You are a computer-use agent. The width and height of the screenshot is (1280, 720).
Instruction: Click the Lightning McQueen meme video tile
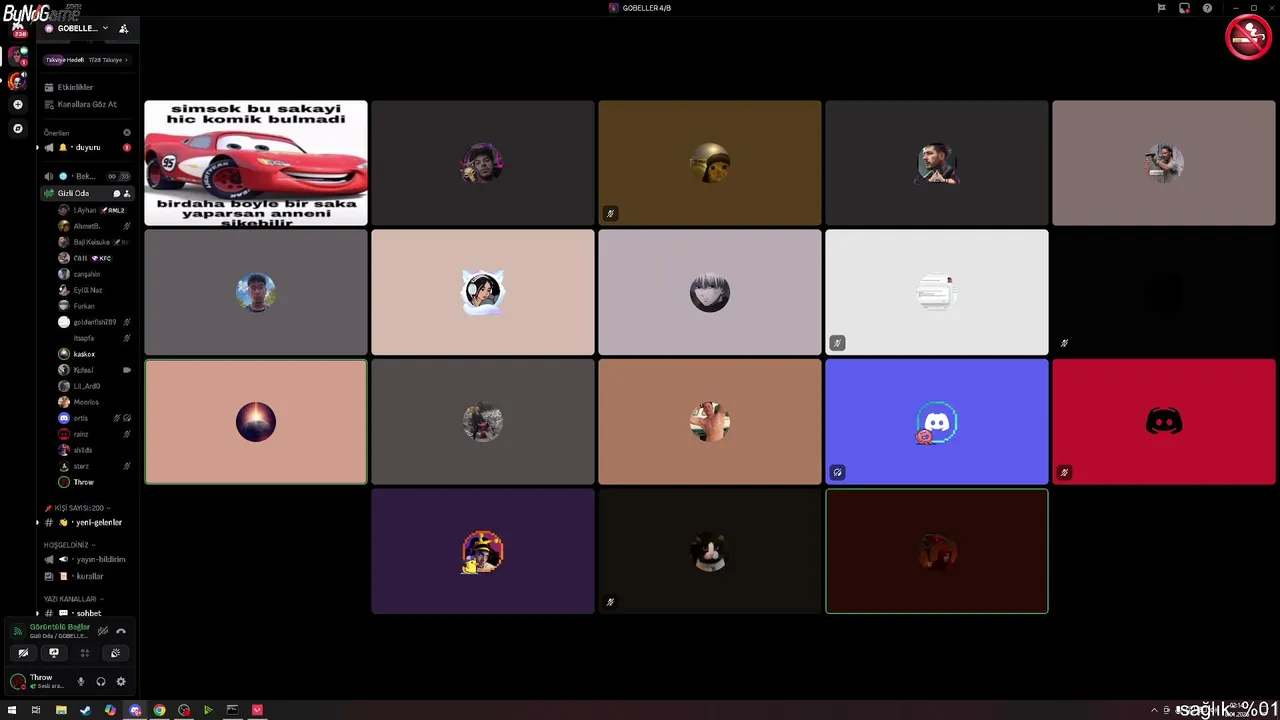click(256, 163)
